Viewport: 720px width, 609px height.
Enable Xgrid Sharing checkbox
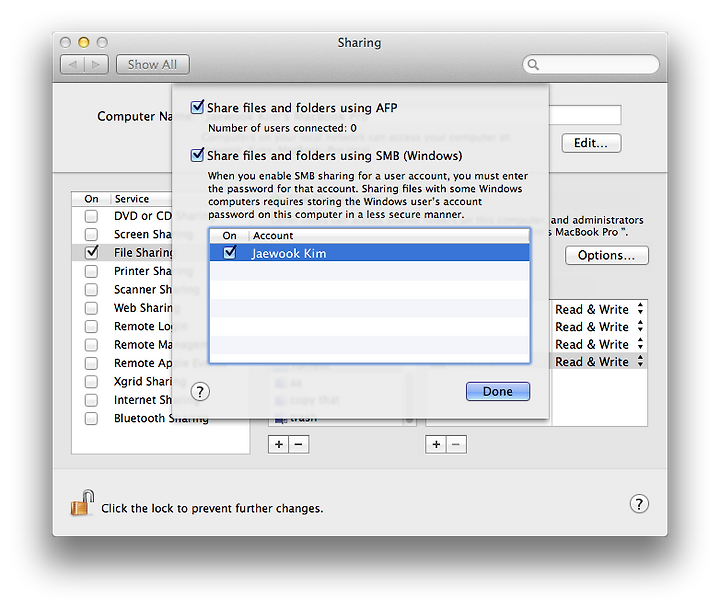pyautogui.click(x=91, y=381)
